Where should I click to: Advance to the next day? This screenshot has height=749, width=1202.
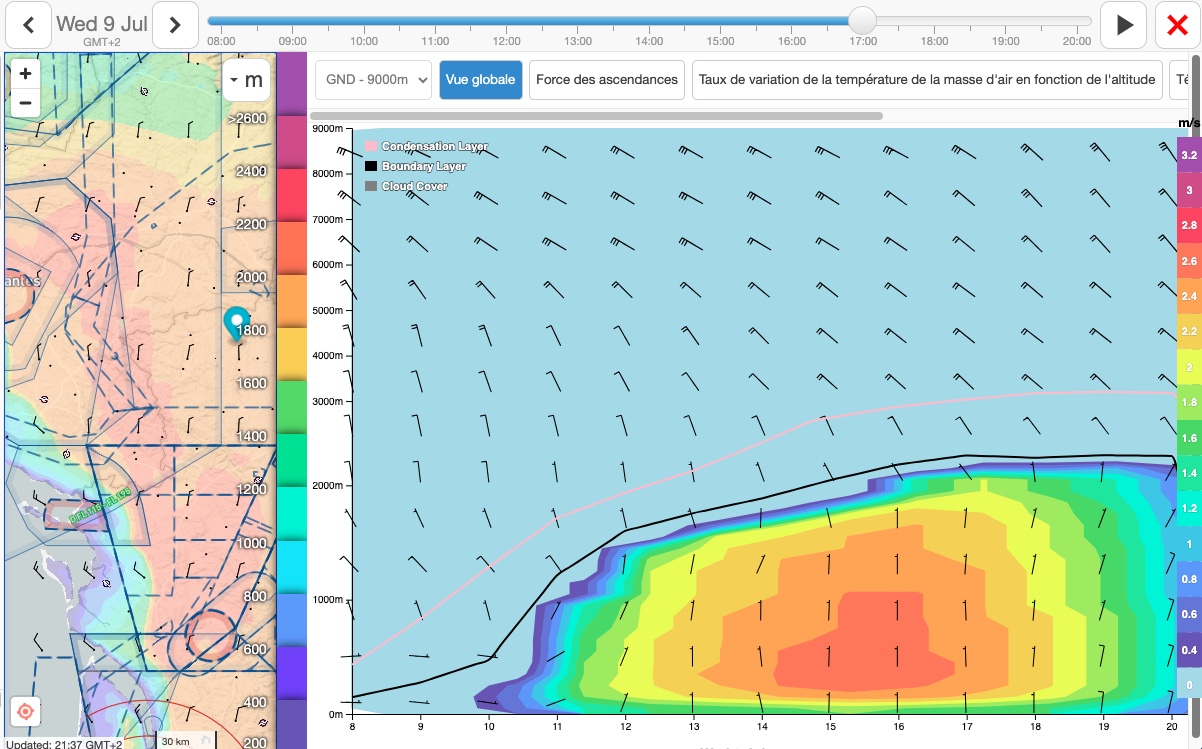[175, 25]
